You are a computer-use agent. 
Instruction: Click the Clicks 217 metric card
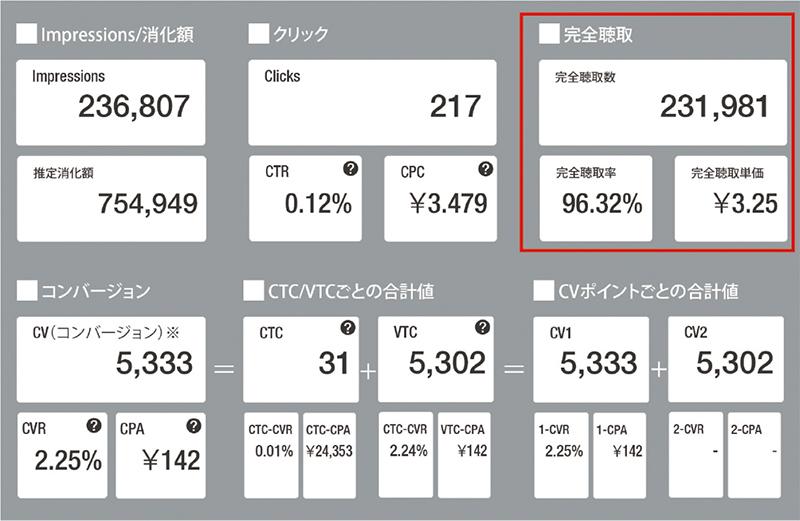pos(372,102)
